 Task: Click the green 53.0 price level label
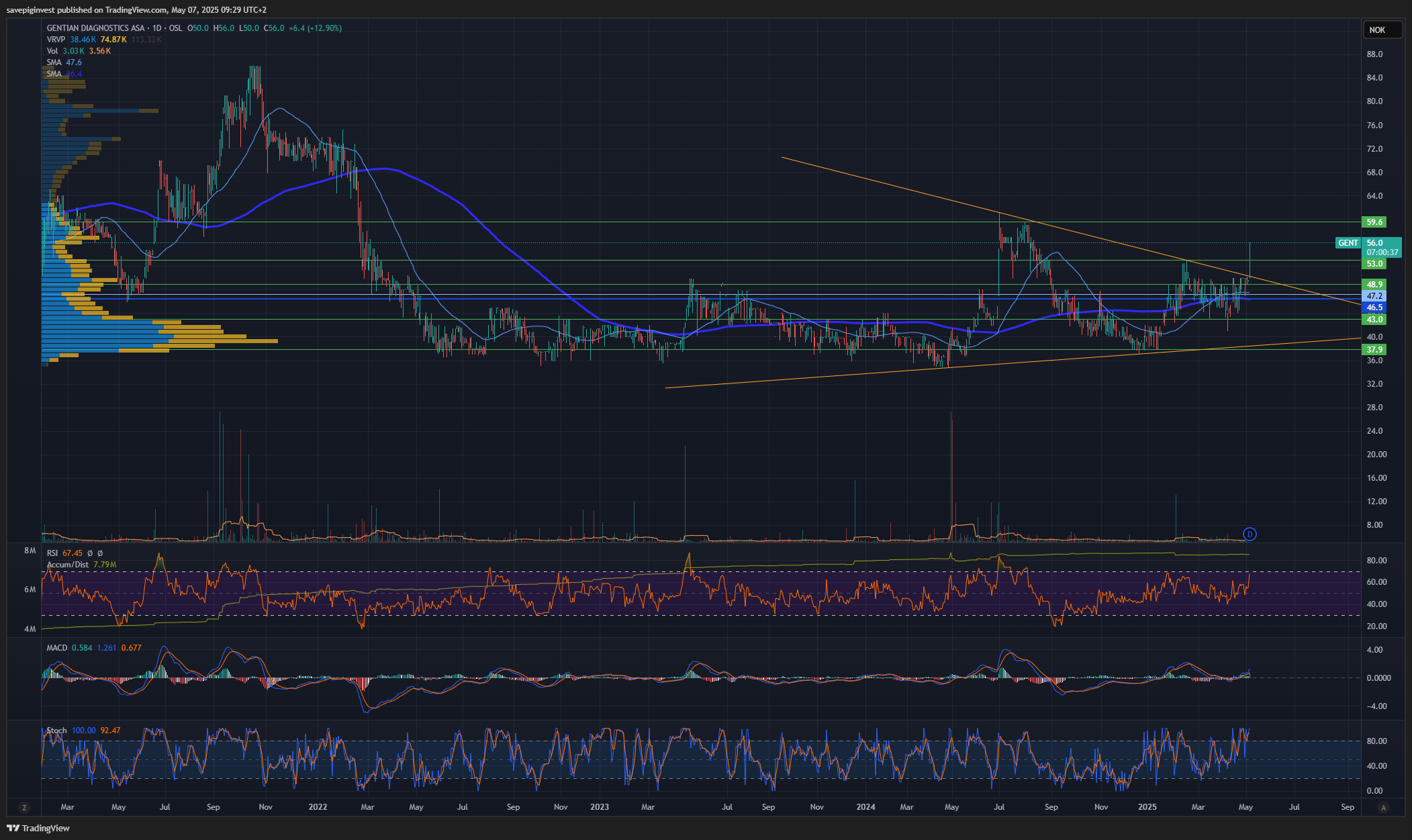[1374, 264]
